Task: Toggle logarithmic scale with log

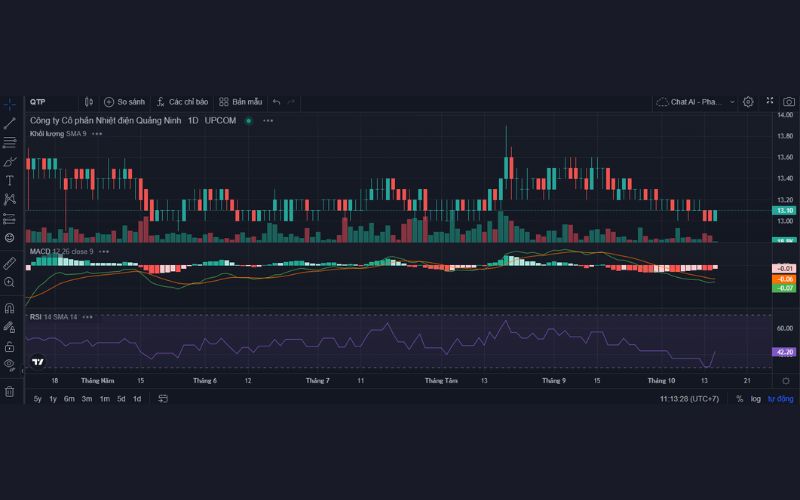Action: tap(756, 399)
